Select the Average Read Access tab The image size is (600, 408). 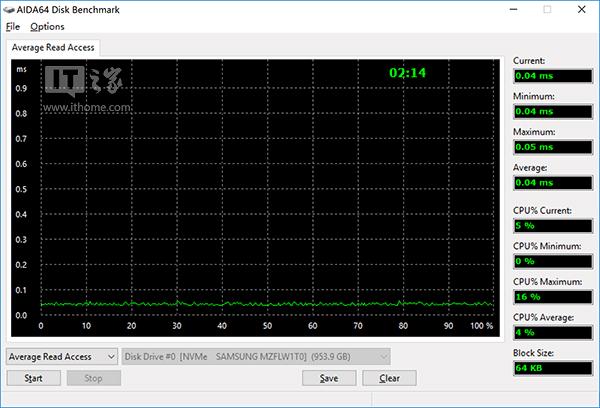[x=53, y=47]
